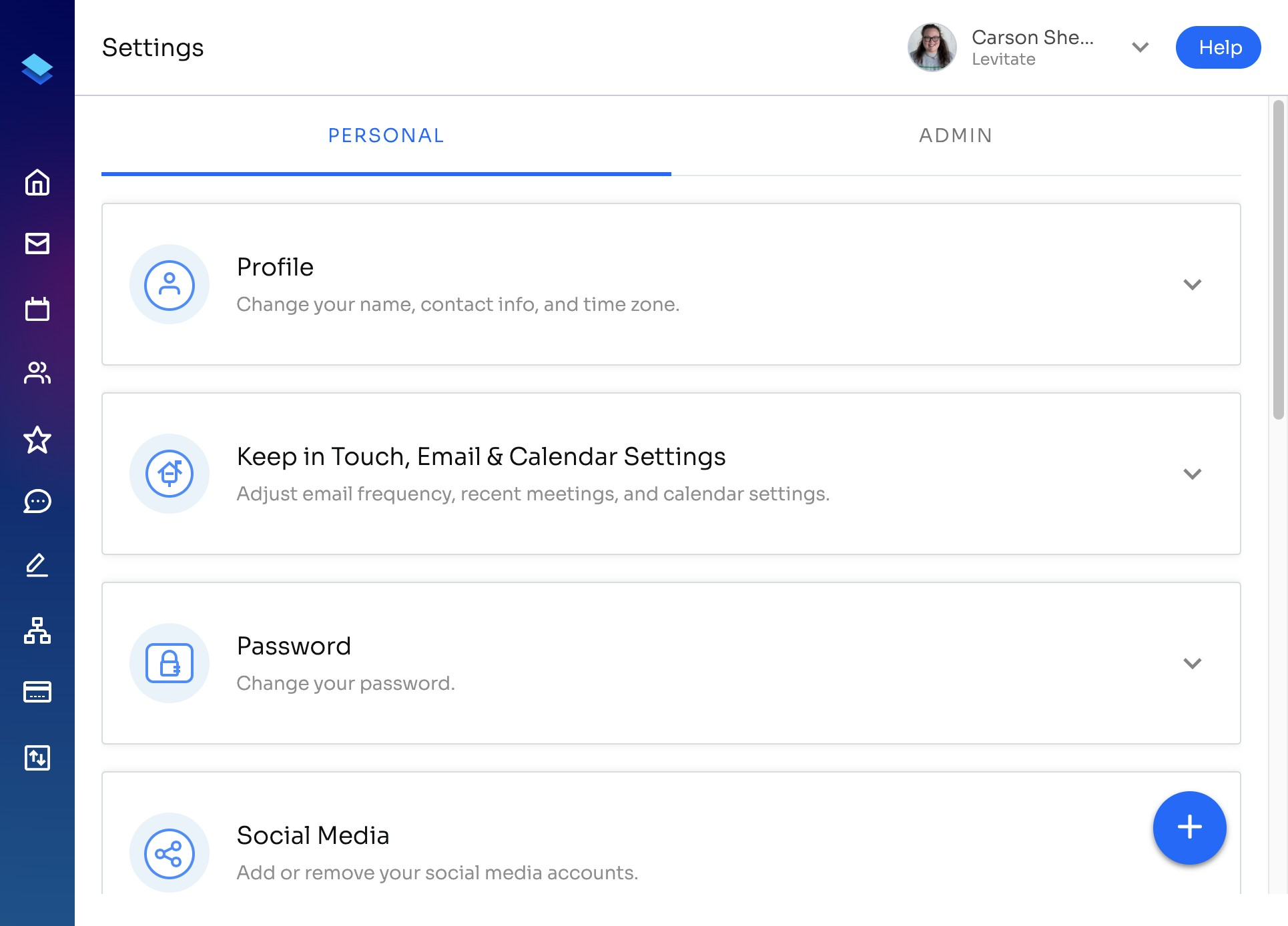Click the blue plus floating action button

1190,828
